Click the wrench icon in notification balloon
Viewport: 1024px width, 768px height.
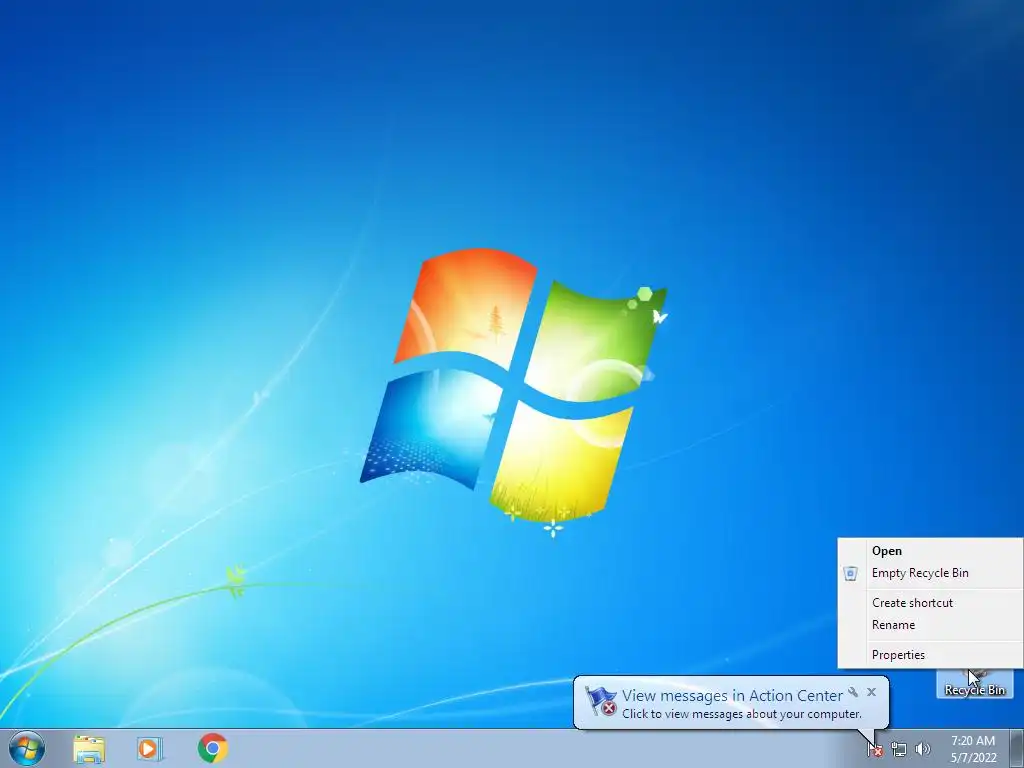click(x=853, y=692)
